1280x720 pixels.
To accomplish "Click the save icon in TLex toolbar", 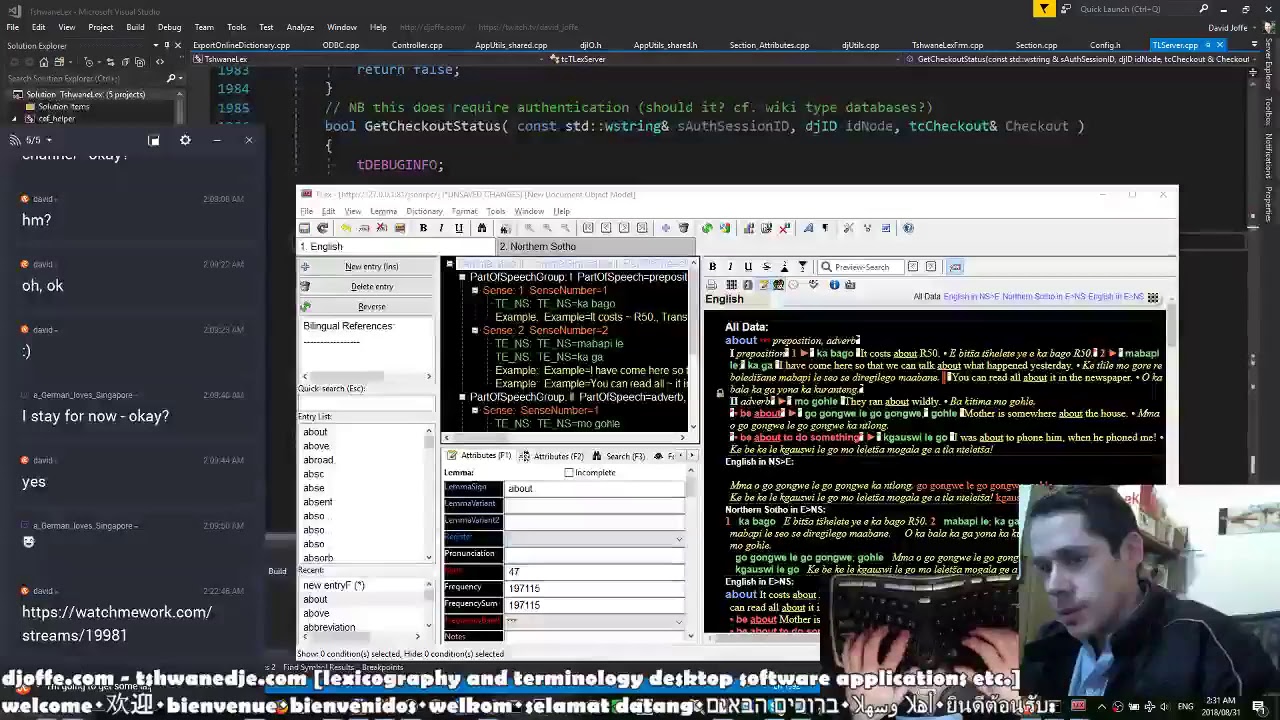I will 305,228.
